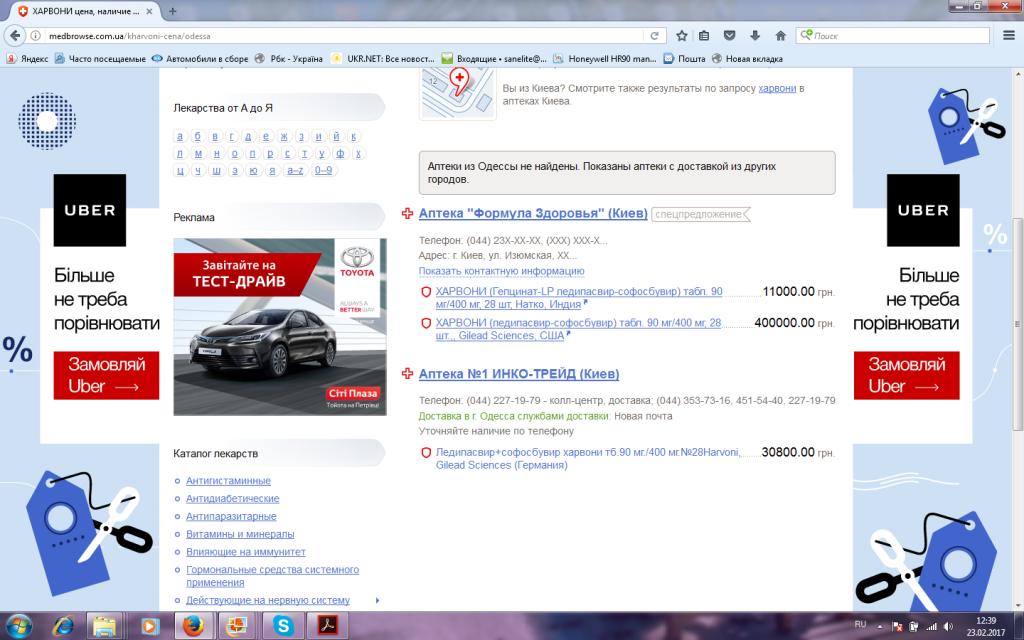Open 'Яндекс' bookmark in bookmarks toolbar

(x=27, y=58)
